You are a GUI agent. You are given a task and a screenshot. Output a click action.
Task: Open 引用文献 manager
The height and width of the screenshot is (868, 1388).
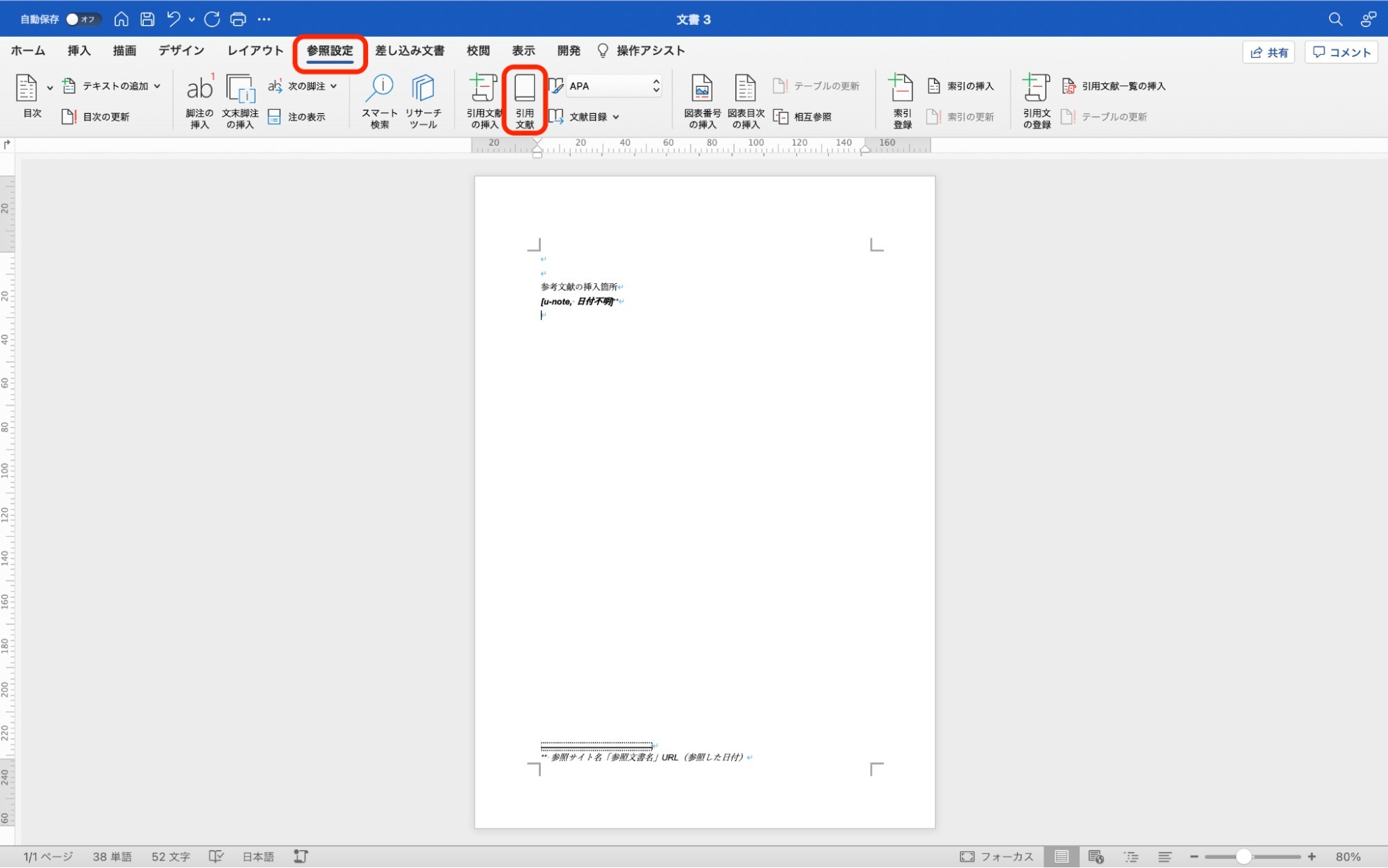(x=525, y=101)
